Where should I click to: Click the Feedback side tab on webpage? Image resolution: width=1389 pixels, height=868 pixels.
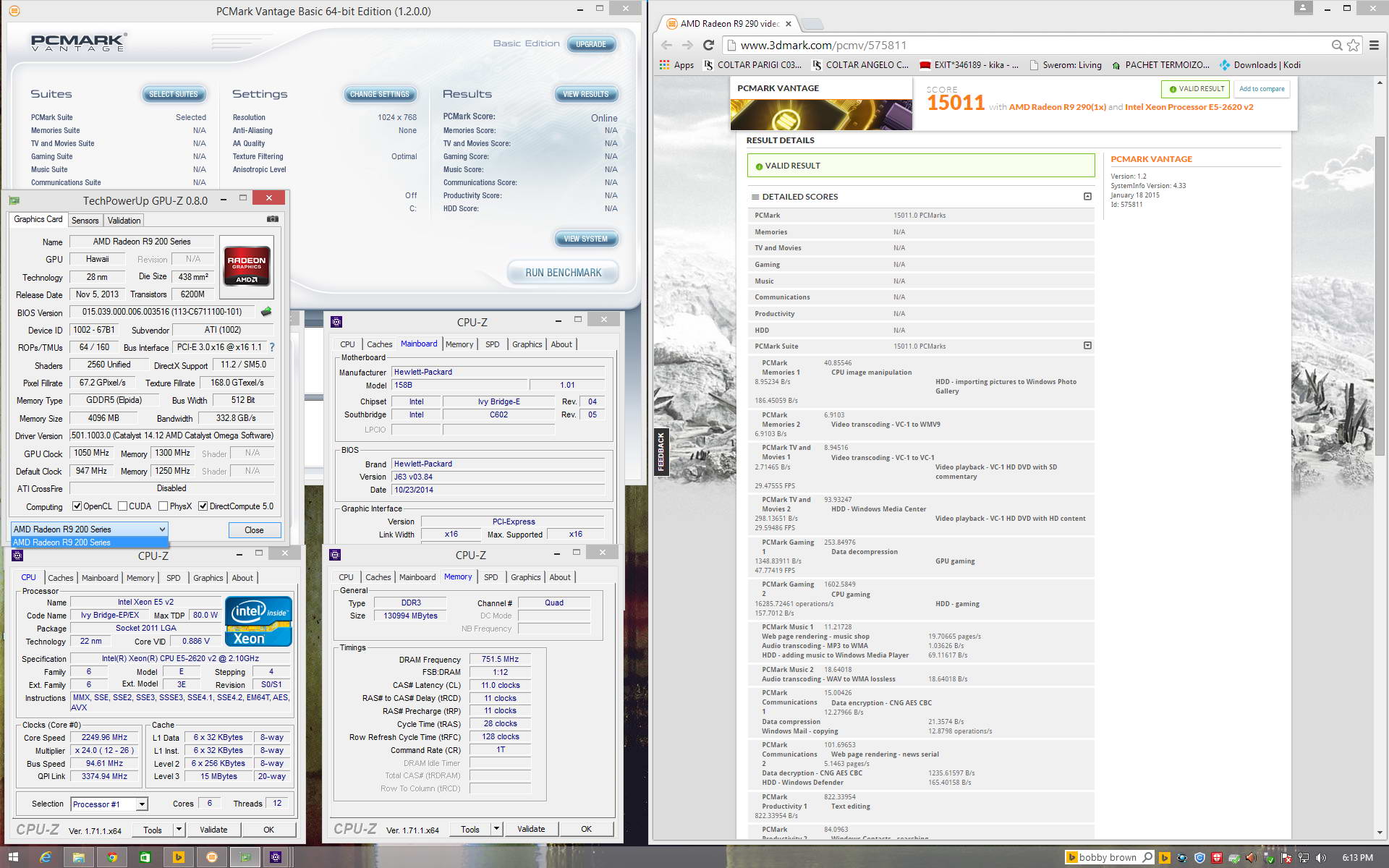(660, 452)
